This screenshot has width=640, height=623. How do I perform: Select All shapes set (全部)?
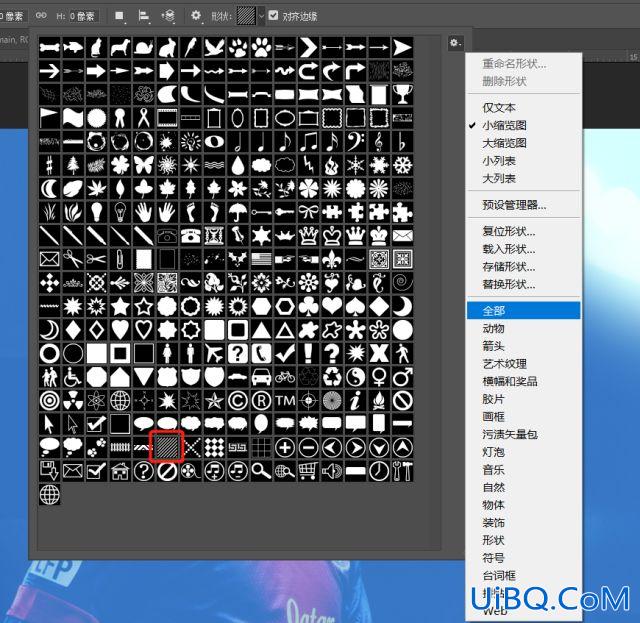pyautogui.click(x=523, y=311)
